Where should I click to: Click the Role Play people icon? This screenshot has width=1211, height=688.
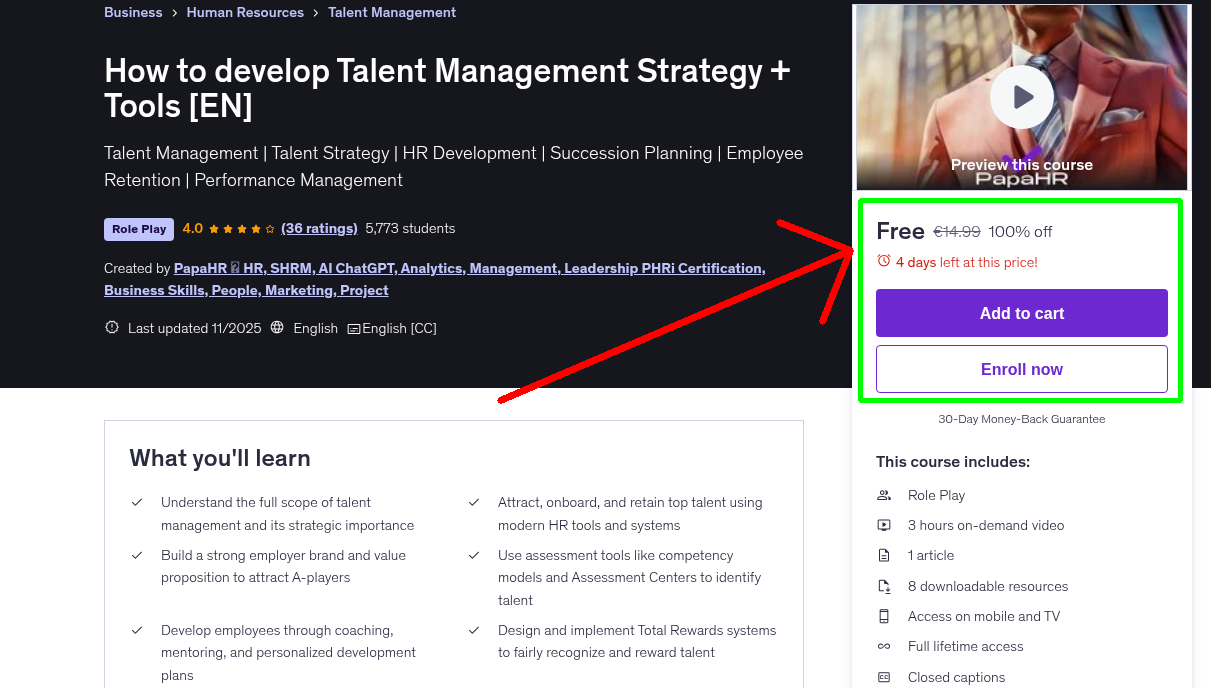tap(884, 495)
